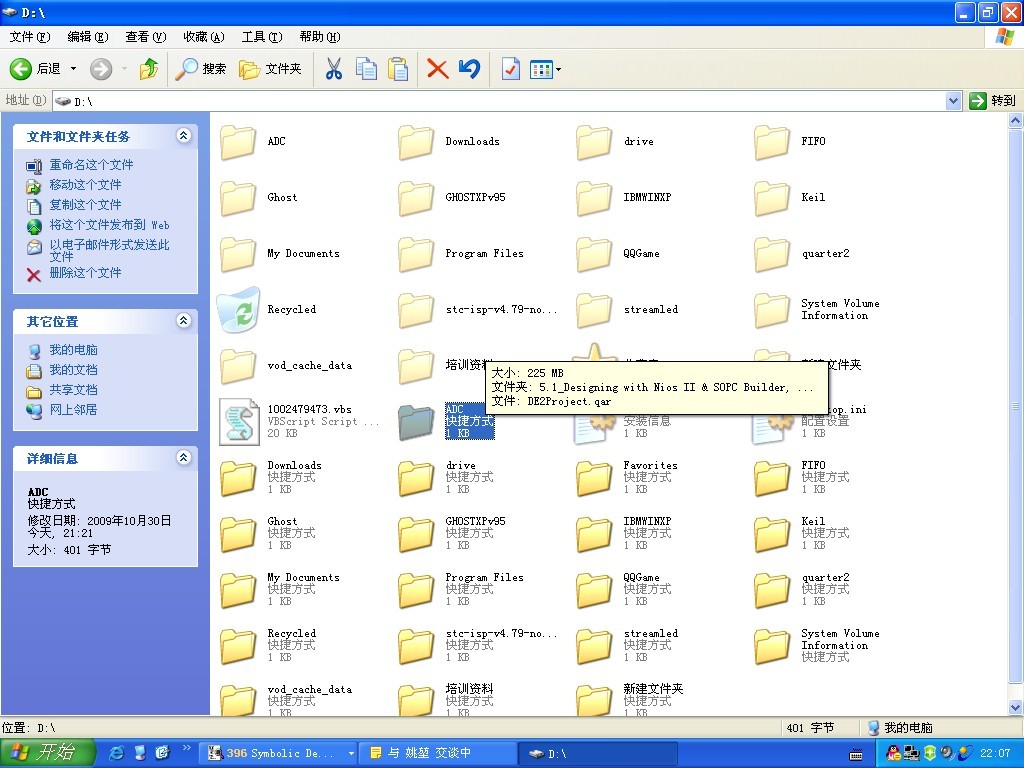
Task: Open the 工具(T) menu
Action: (x=262, y=37)
